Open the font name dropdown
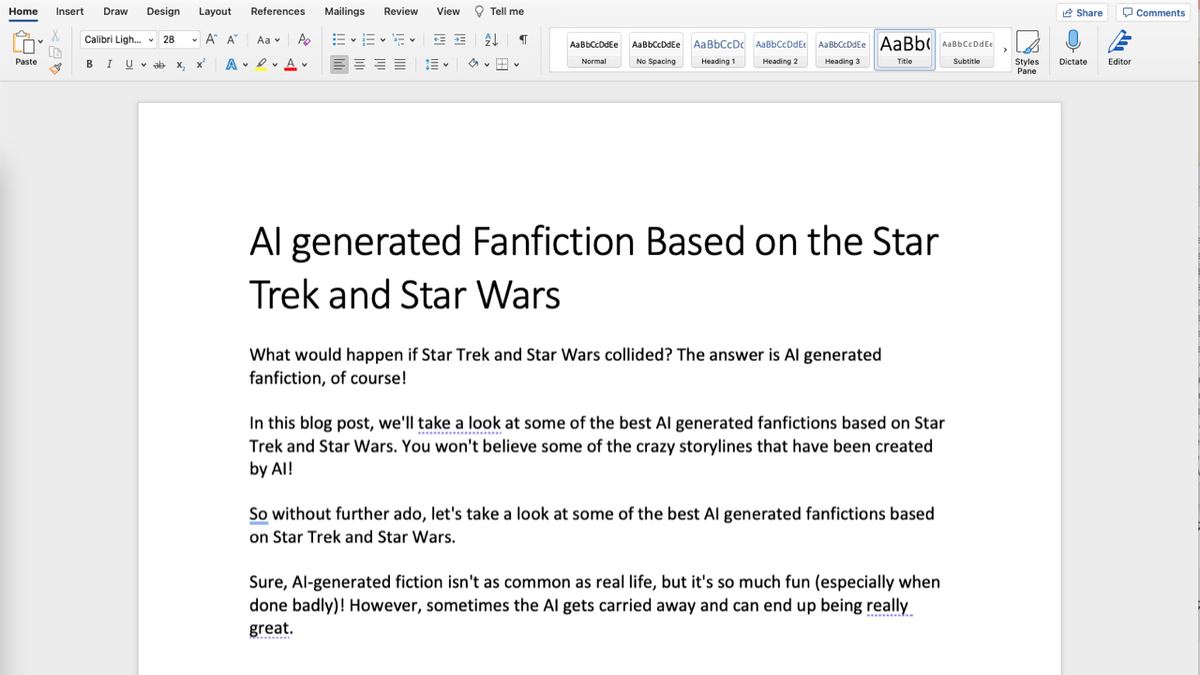 tap(151, 40)
